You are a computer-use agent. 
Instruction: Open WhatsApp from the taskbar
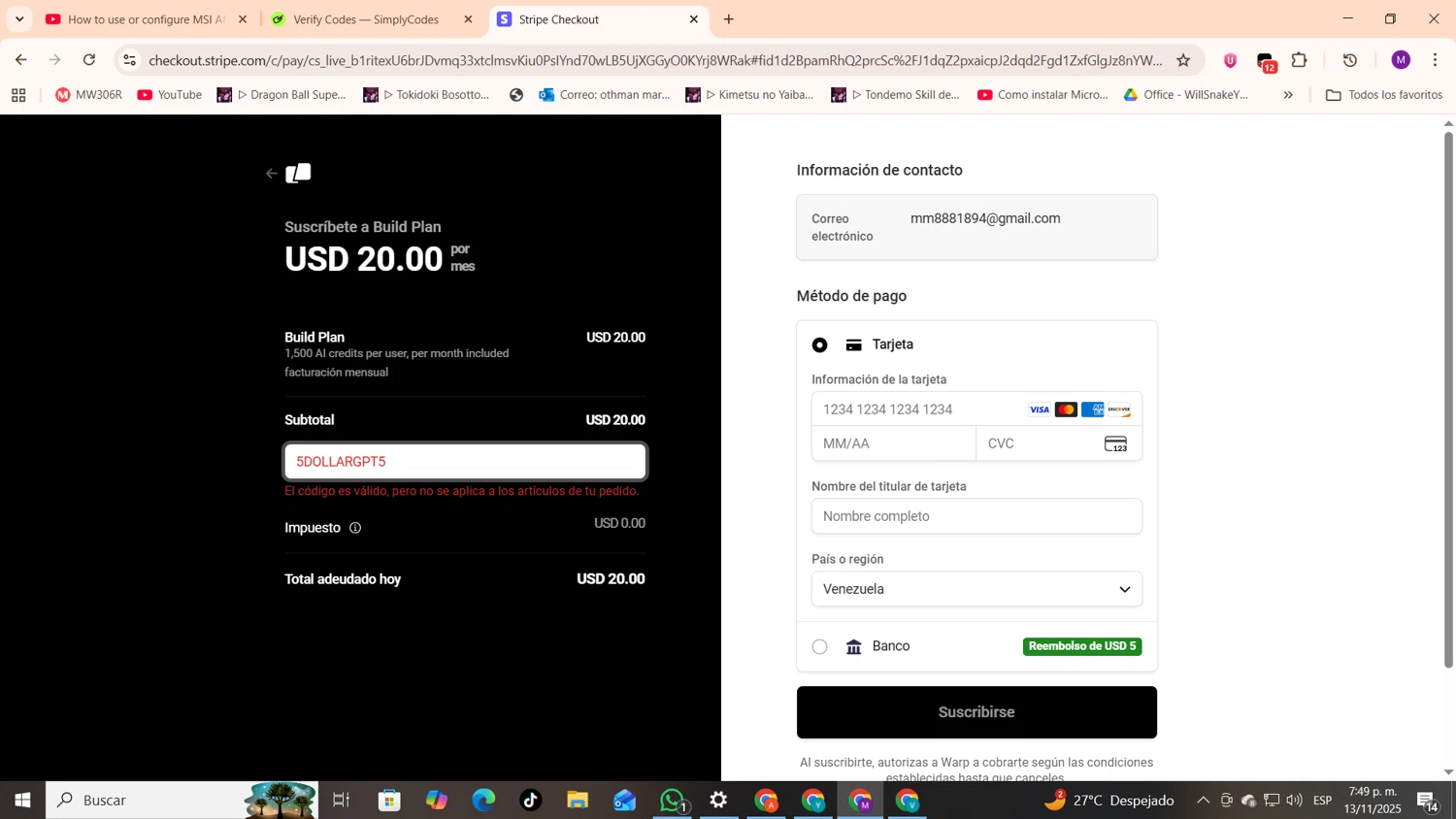pos(673,801)
